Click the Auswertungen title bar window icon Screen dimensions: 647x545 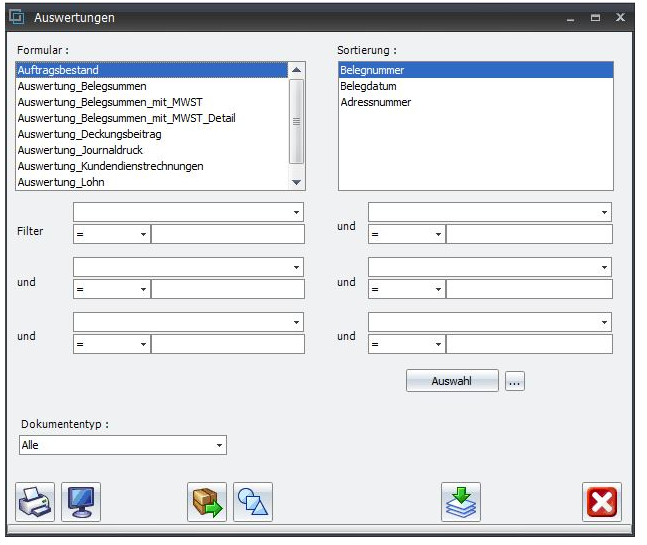point(17,17)
